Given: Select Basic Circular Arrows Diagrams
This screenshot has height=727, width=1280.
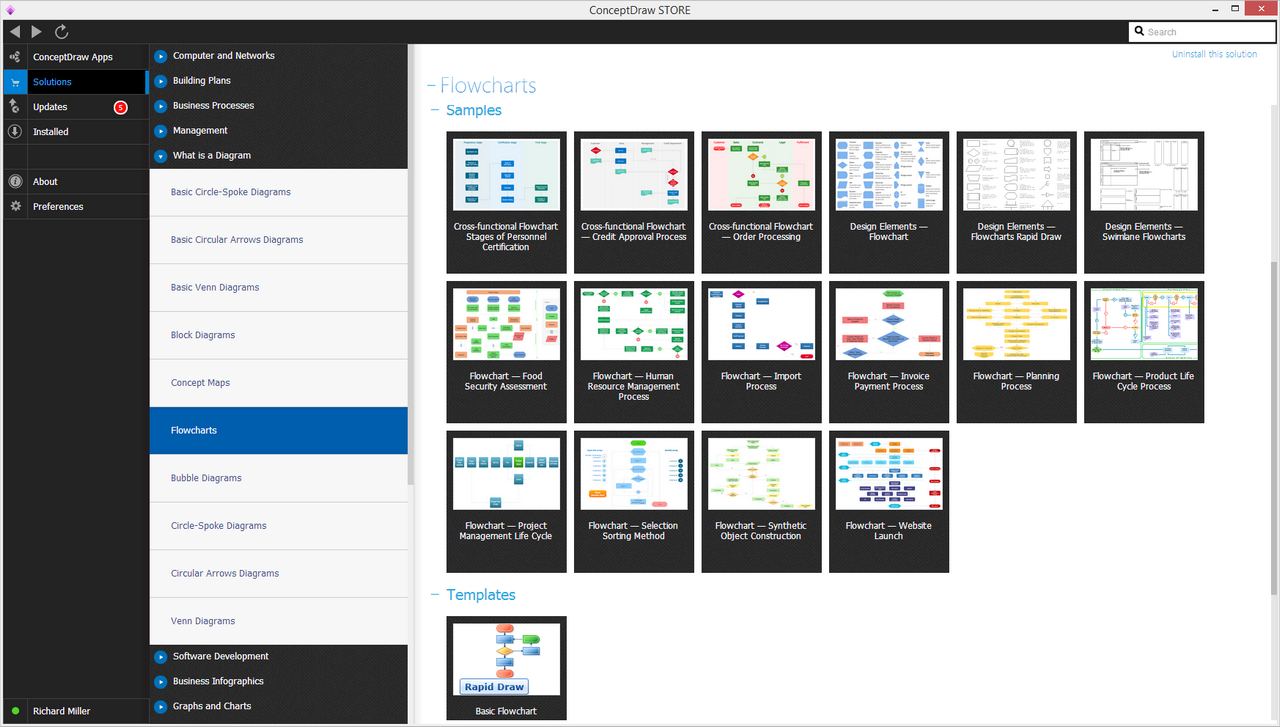Looking at the screenshot, I should click(x=279, y=240).
